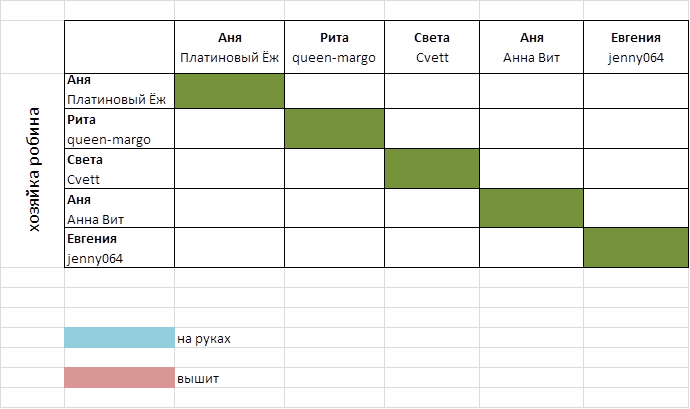The height and width of the screenshot is (409, 690).
Task: Click the pink "вышит" legend swatch
Action: (x=119, y=378)
